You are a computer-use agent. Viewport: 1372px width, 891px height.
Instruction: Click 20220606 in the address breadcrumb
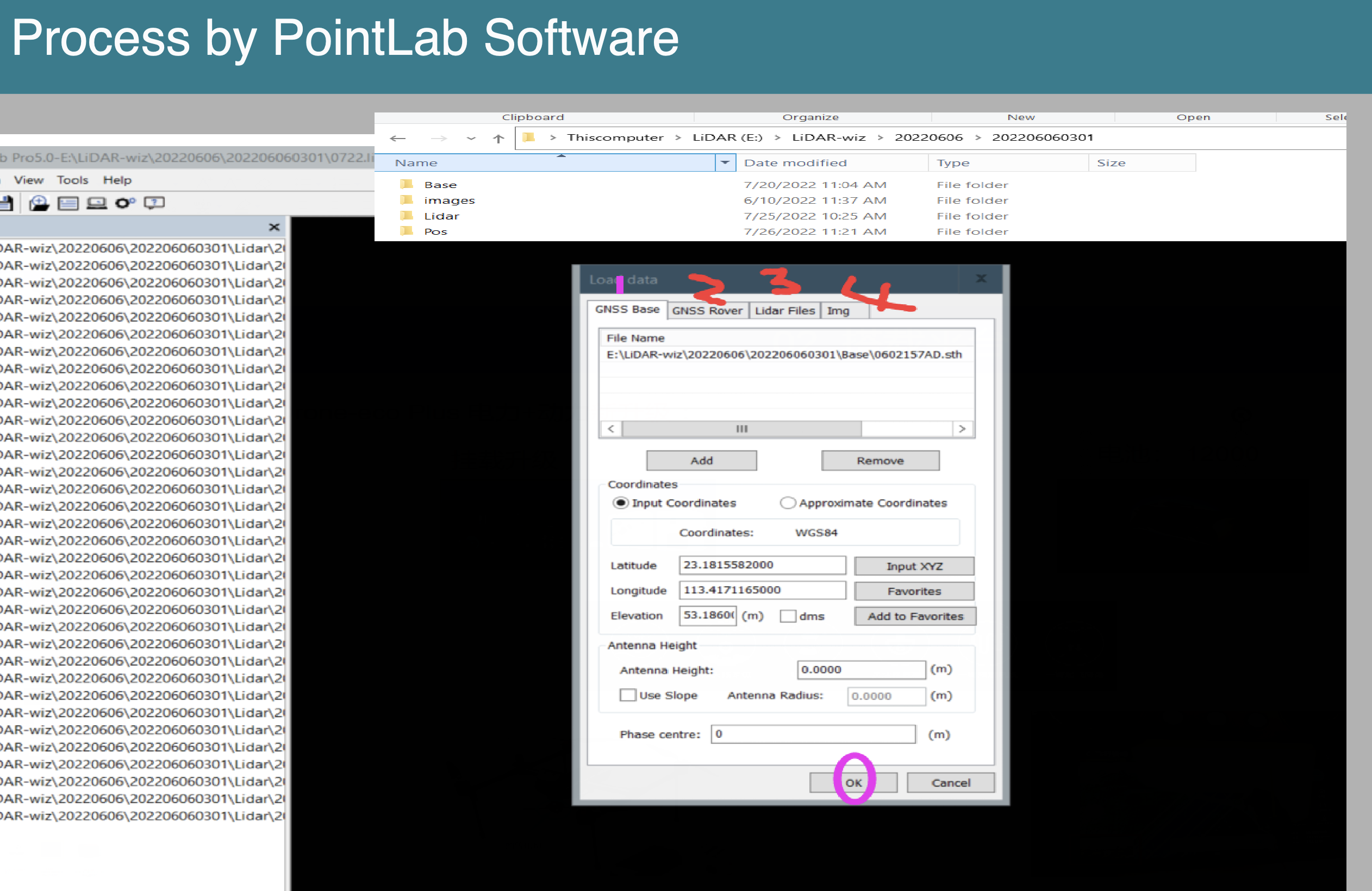coord(928,137)
